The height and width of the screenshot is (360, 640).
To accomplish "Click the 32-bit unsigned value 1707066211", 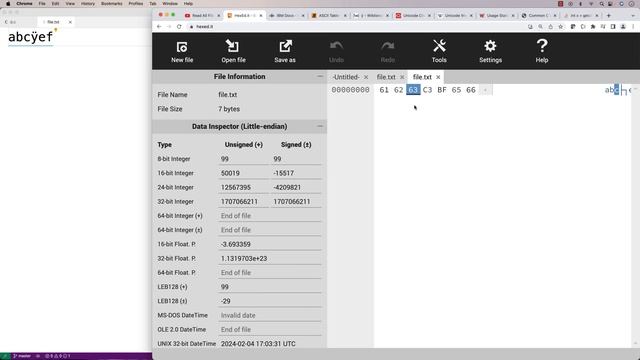I will 243,202.
